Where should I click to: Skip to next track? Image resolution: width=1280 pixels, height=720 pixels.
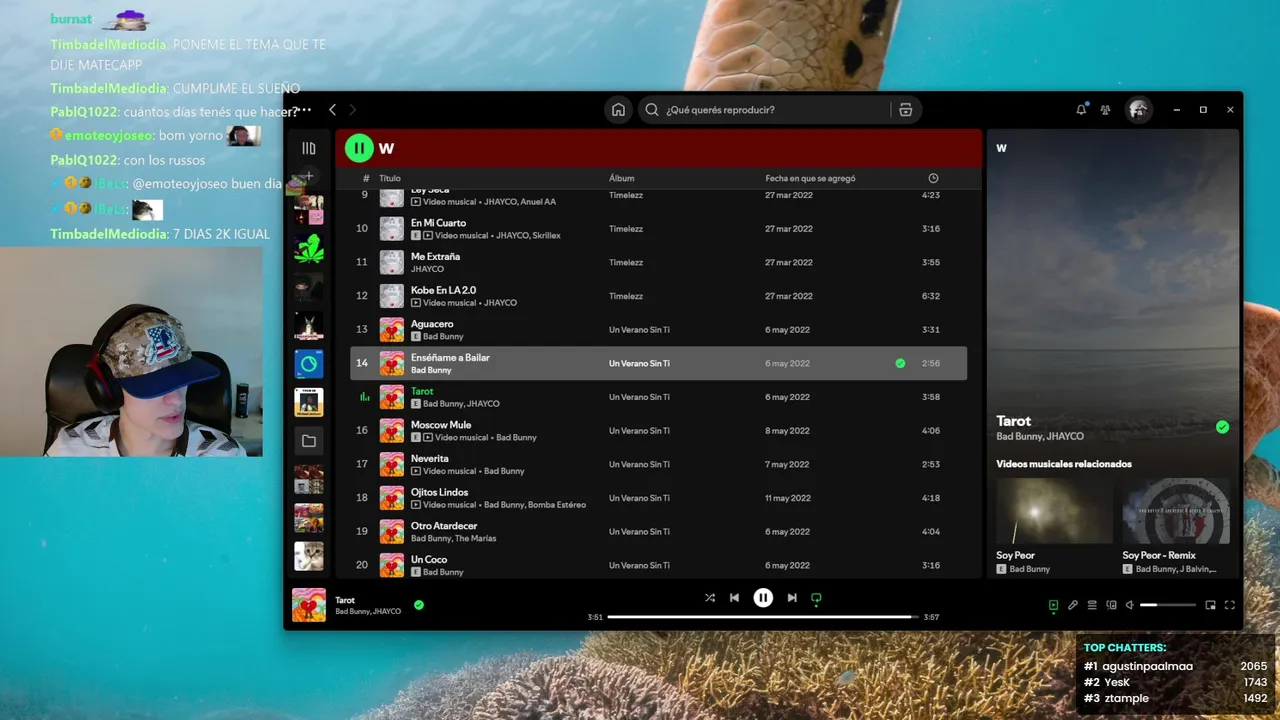792,598
